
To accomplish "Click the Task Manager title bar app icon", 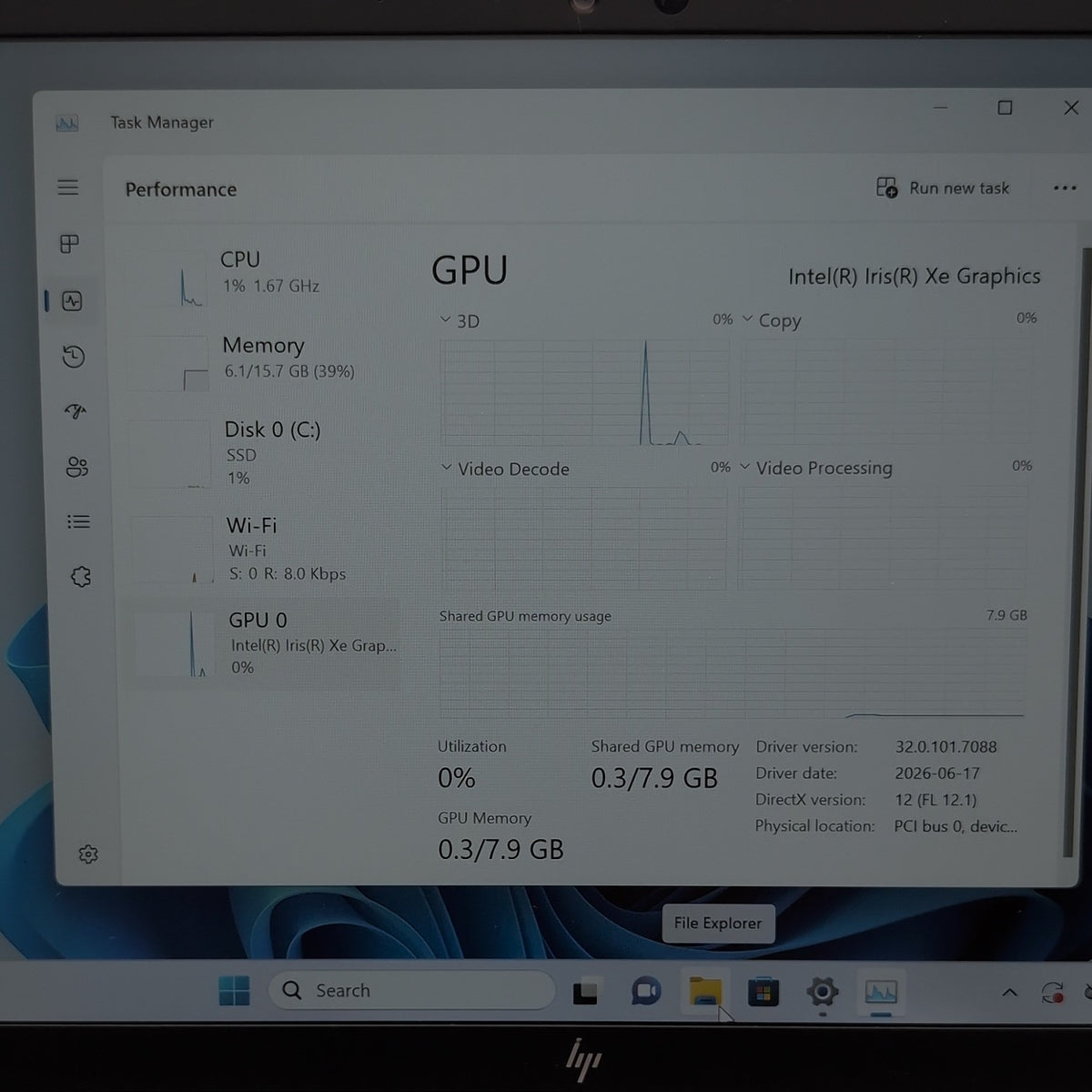I will point(66,123).
